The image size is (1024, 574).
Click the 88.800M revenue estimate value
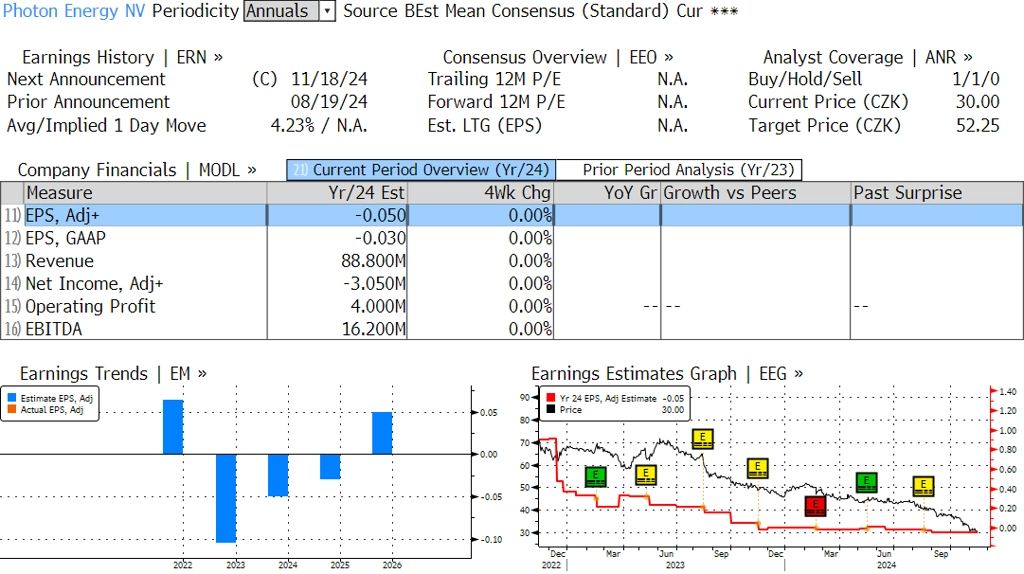373,261
